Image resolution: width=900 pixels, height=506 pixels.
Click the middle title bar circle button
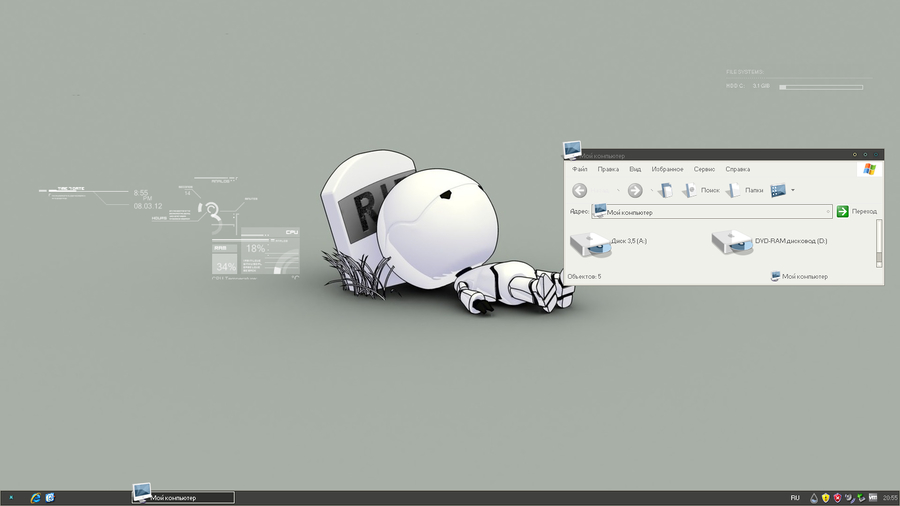click(x=865, y=154)
